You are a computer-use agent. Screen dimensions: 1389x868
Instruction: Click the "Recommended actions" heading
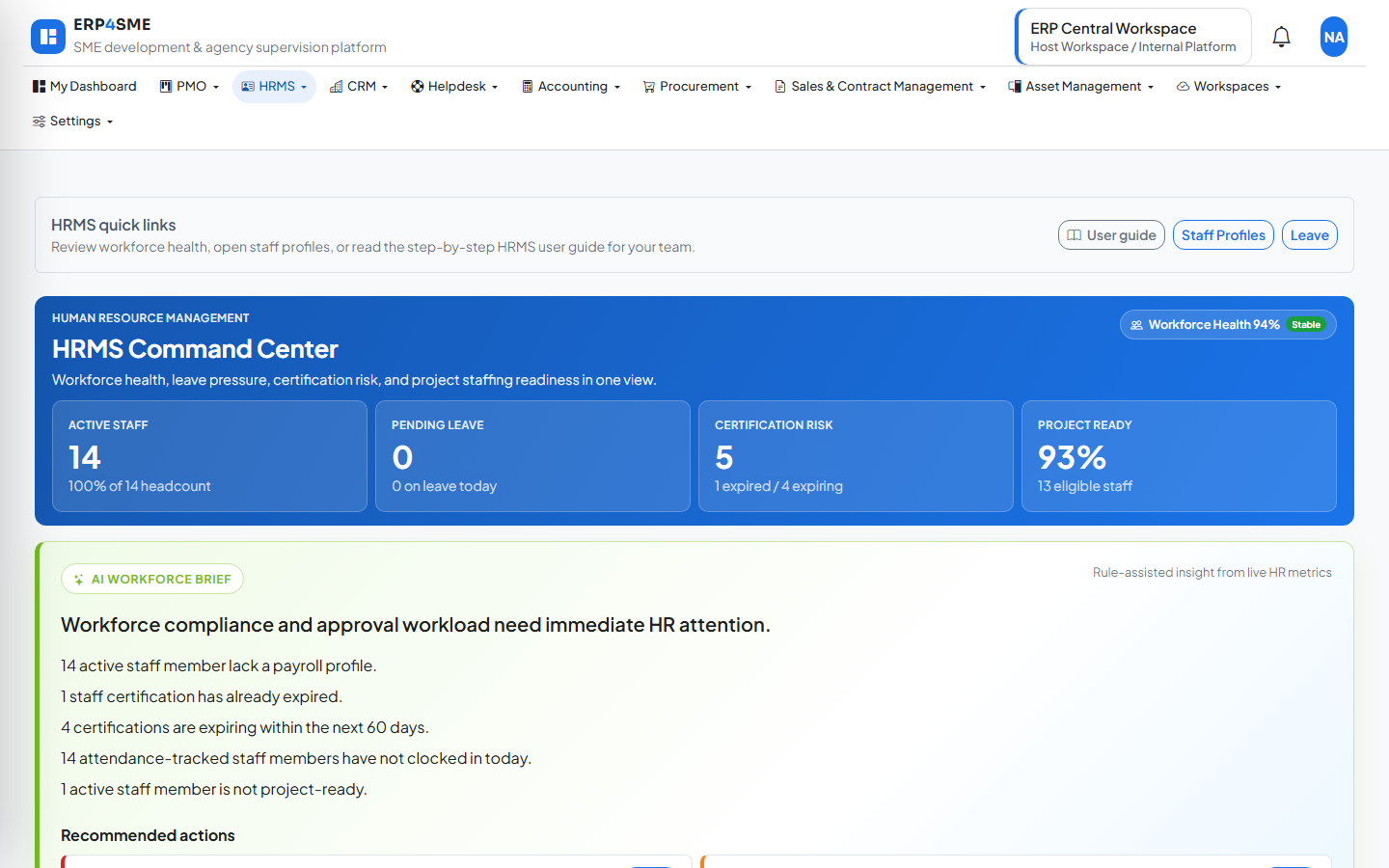tap(148, 835)
